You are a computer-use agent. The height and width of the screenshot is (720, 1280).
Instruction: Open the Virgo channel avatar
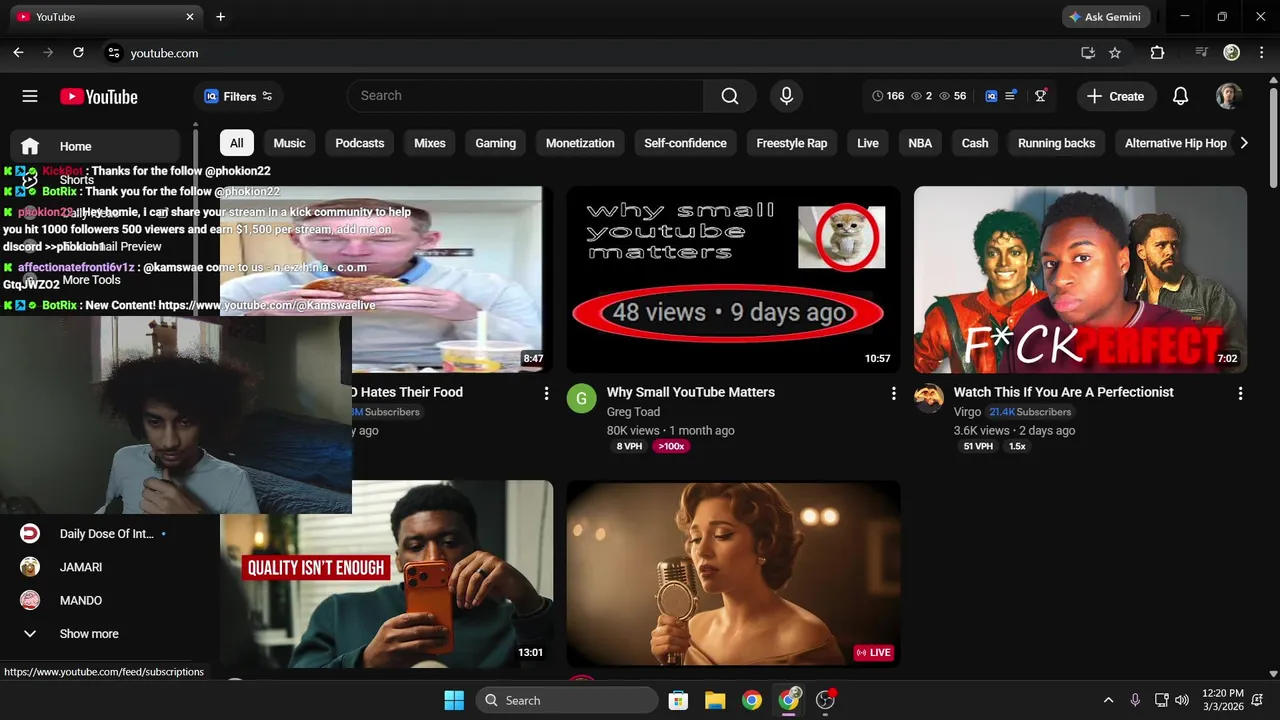(x=929, y=398)
